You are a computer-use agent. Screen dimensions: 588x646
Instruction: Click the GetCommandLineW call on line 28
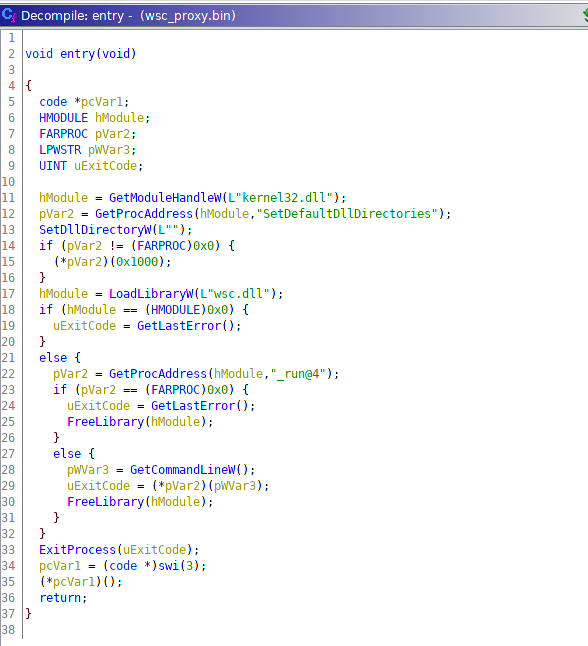point(183,470)
